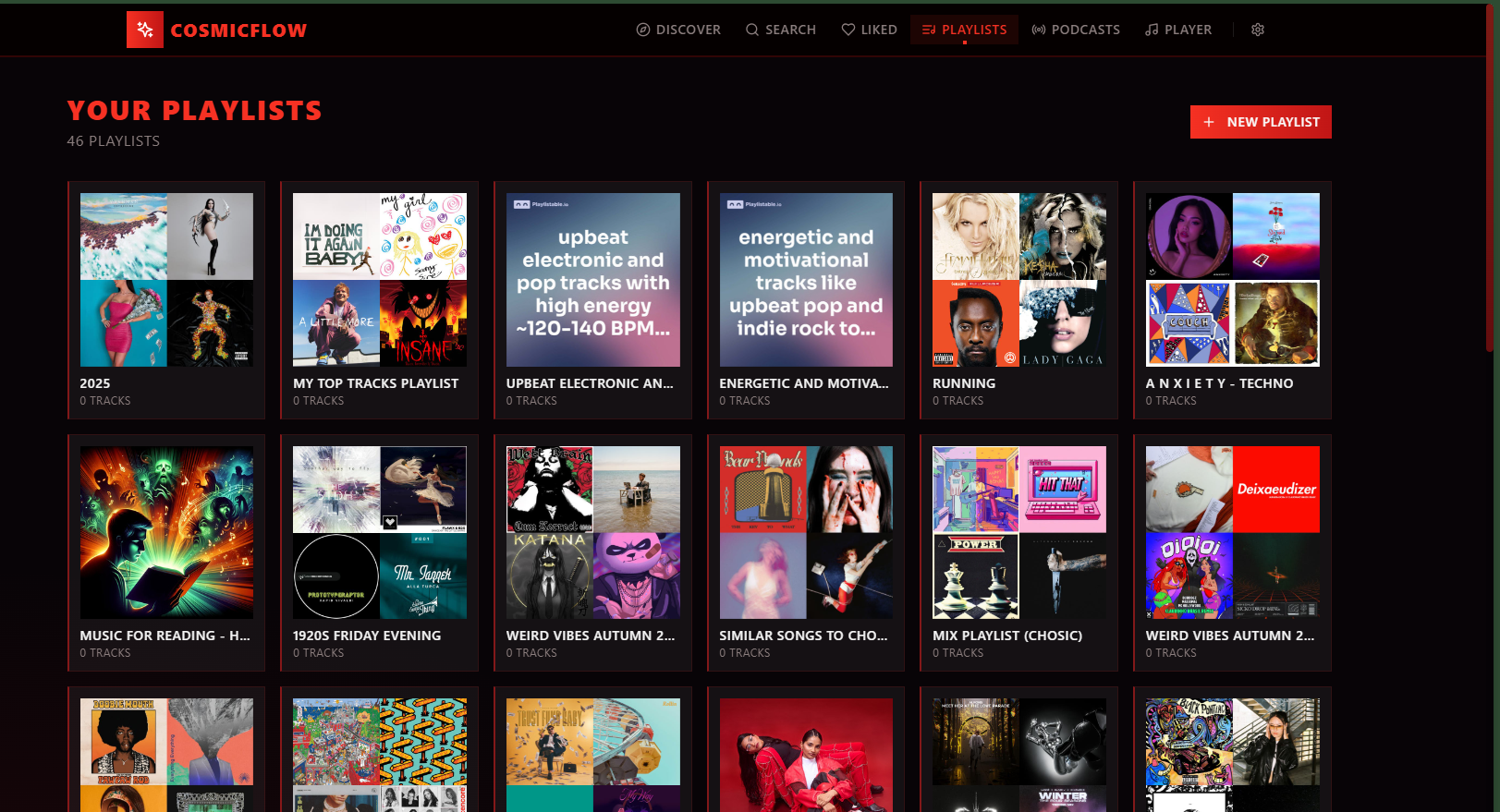Screen dimensions: 1500x812
Task: Open the 2025 playlist cover
Action: point(166,280)
